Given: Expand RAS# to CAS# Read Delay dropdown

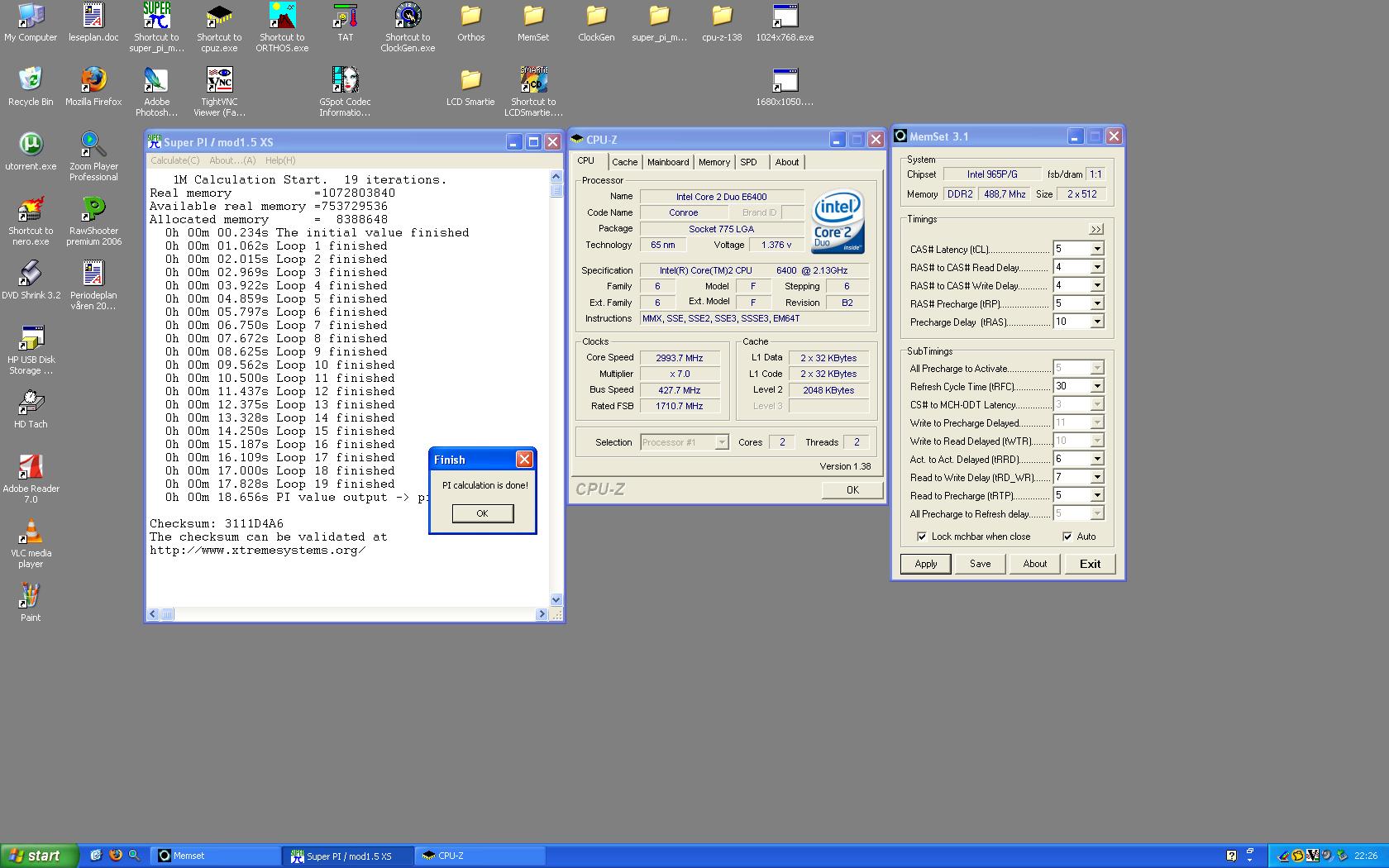Looking at the screenshot, I should tap(1097, 267).
